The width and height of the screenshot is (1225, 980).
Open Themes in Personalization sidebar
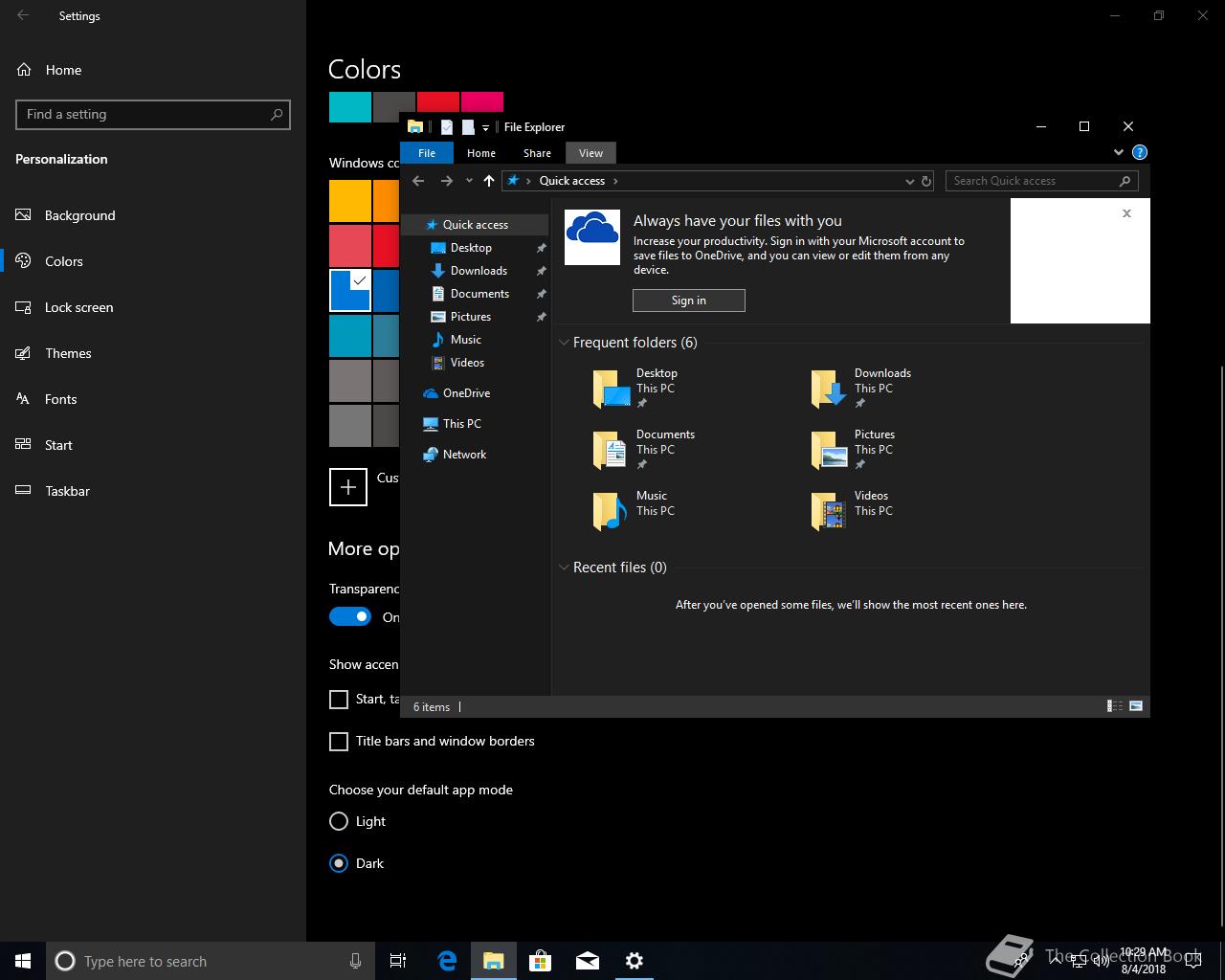153,353
